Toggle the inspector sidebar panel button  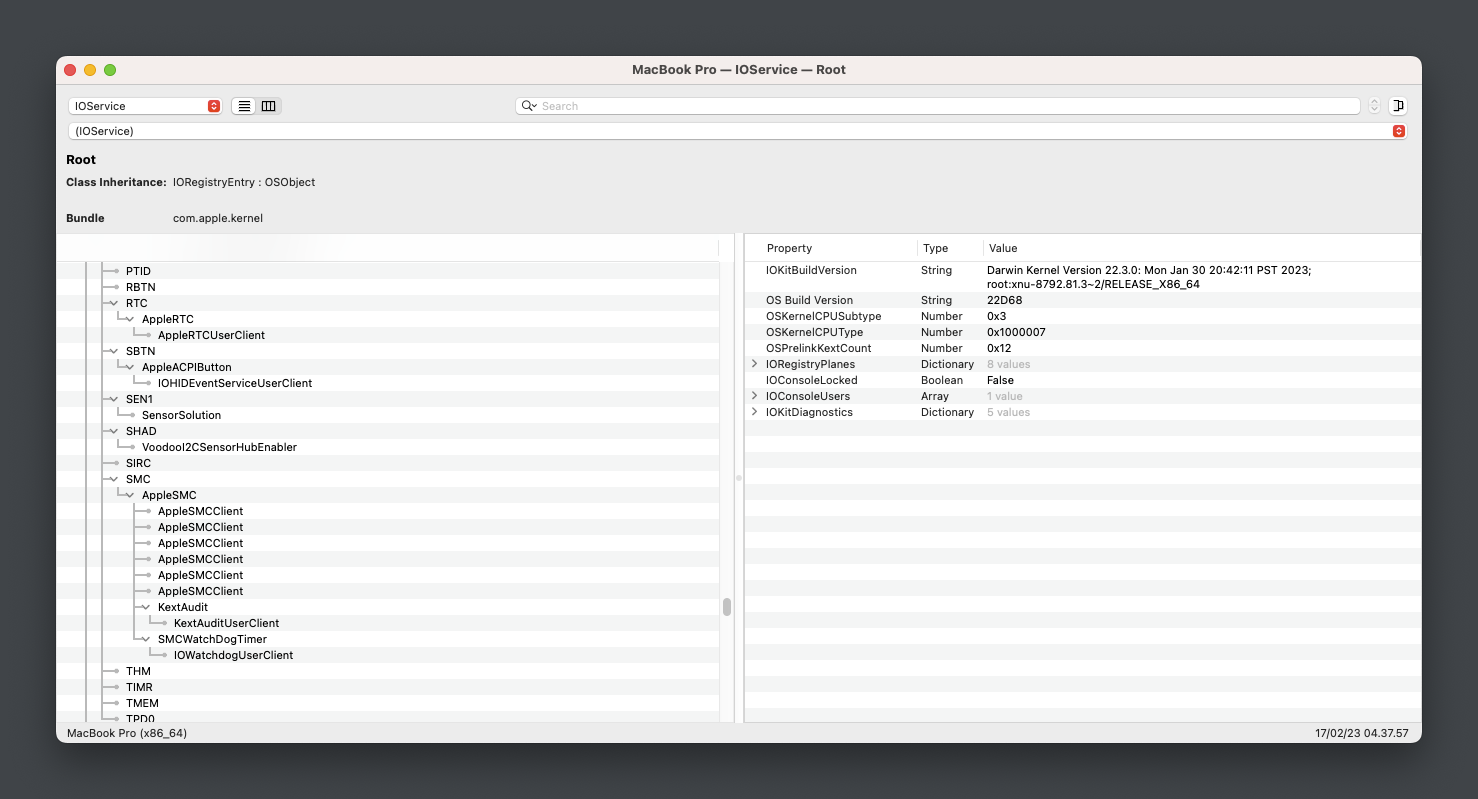pyautogui.click(x=1398, y=106)
